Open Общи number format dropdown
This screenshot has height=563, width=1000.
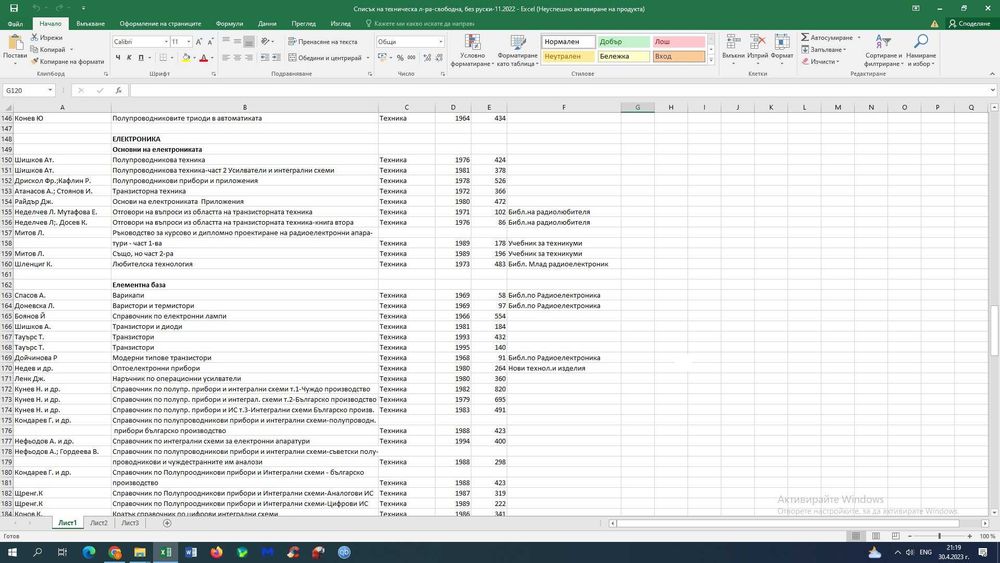[x=440, y=41]
